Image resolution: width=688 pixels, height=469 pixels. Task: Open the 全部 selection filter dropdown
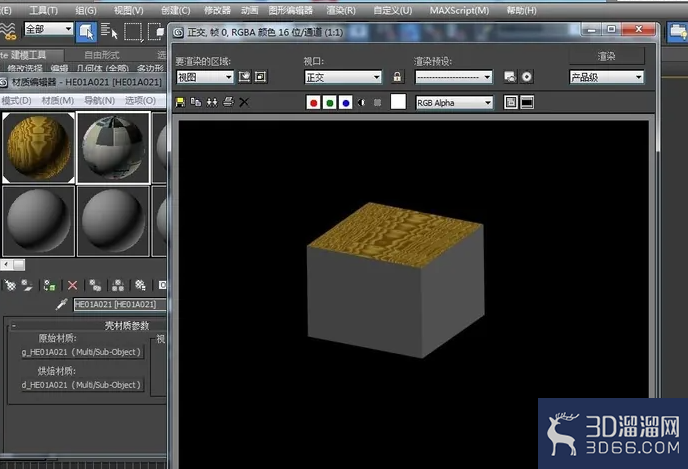click(48, 29)
